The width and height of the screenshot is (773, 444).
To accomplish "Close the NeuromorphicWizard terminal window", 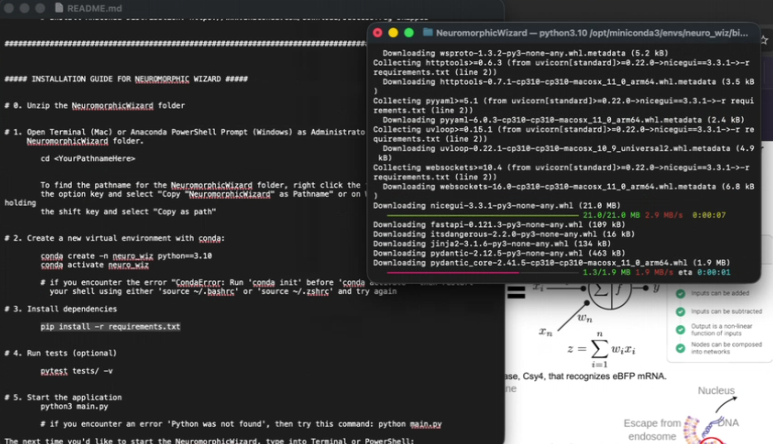I will (x=378, y=33).
